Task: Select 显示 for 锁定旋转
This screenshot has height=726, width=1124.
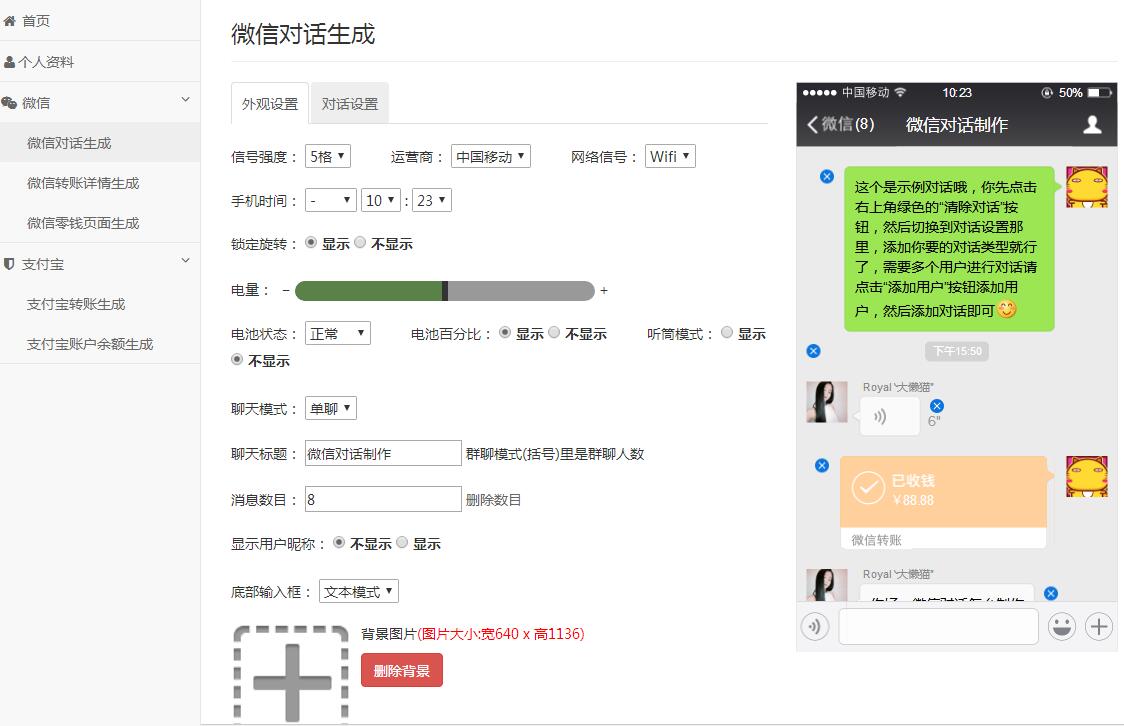Action: tap(311, 242)
